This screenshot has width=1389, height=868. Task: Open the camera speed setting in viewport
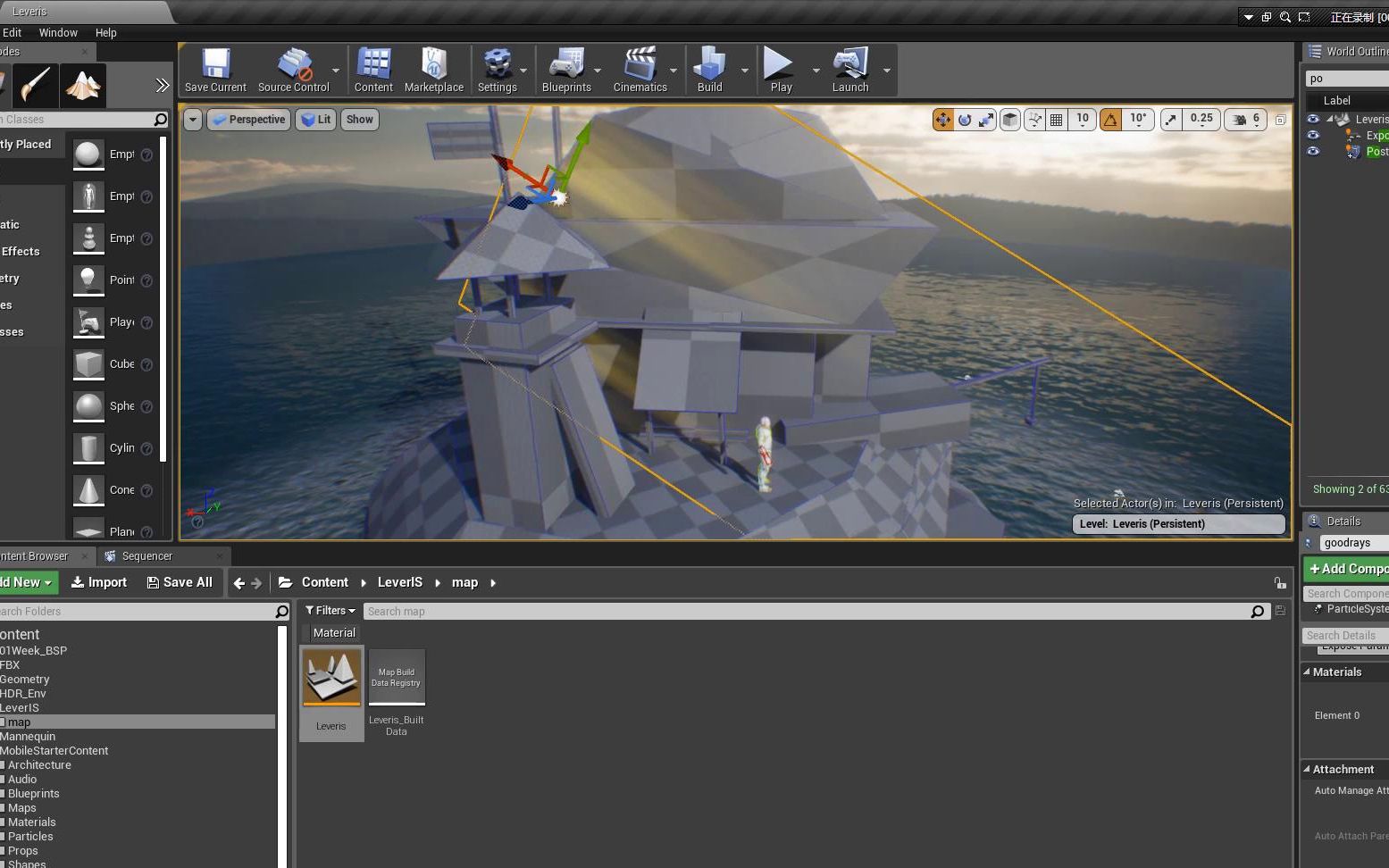click(1246, 120)
